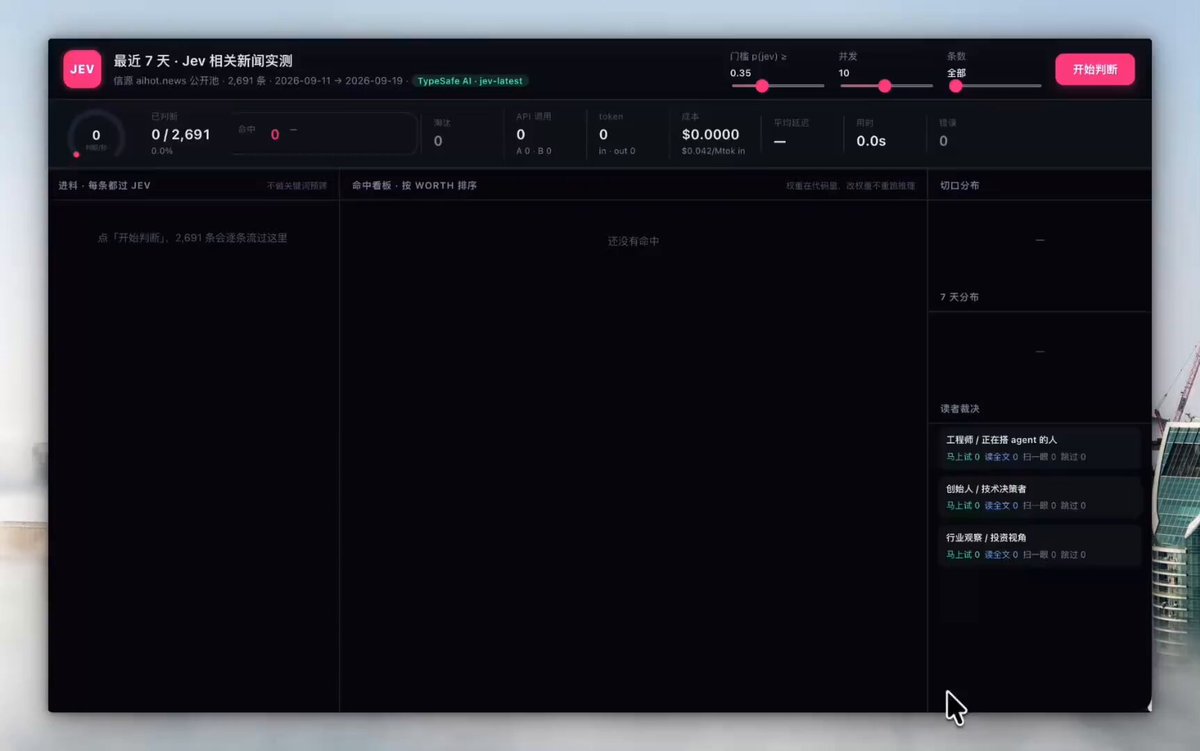Click the 进料 · 每条都过 JEV panel header

click(x=105, y=185)
